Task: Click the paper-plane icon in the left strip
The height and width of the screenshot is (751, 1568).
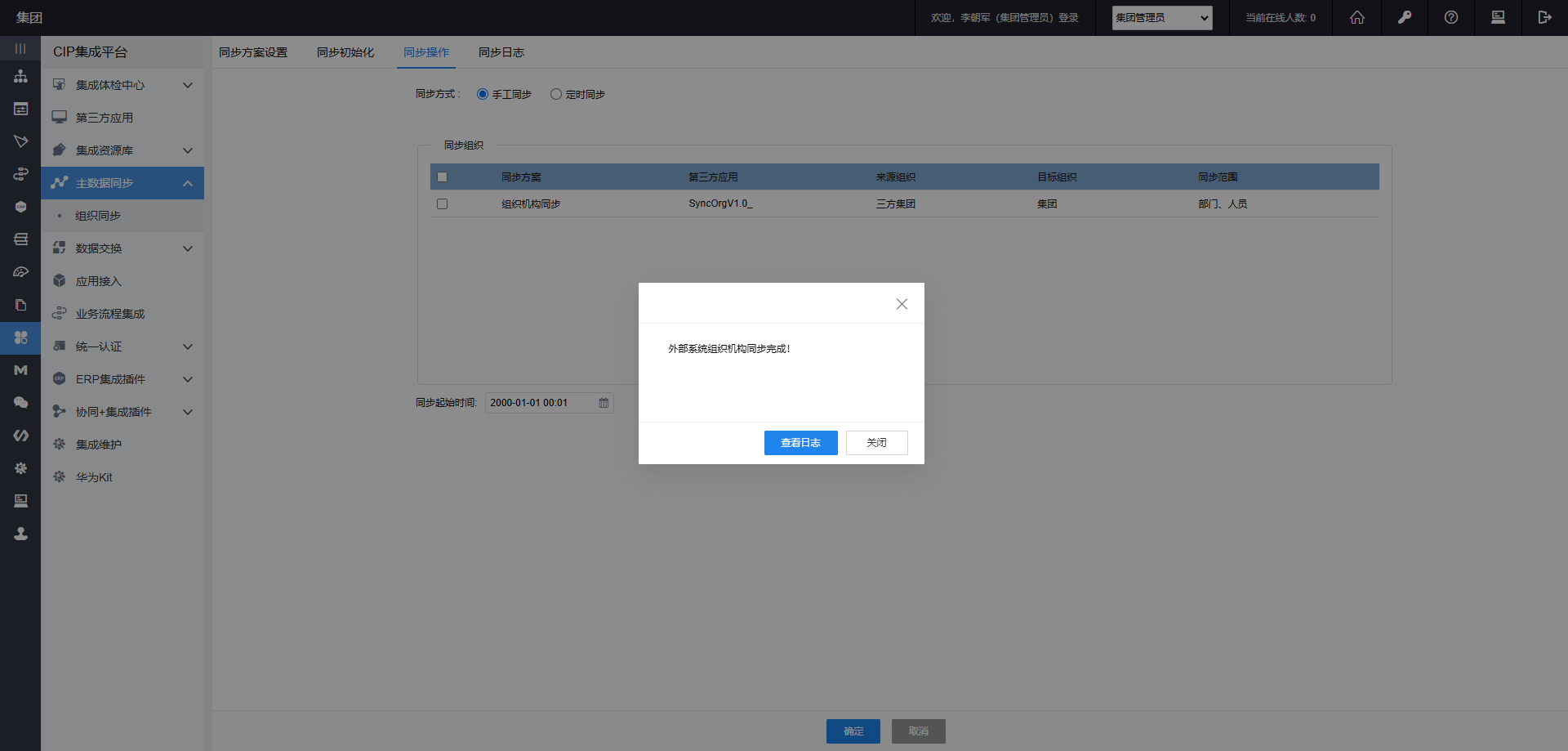Action: [x=20, y=141]
